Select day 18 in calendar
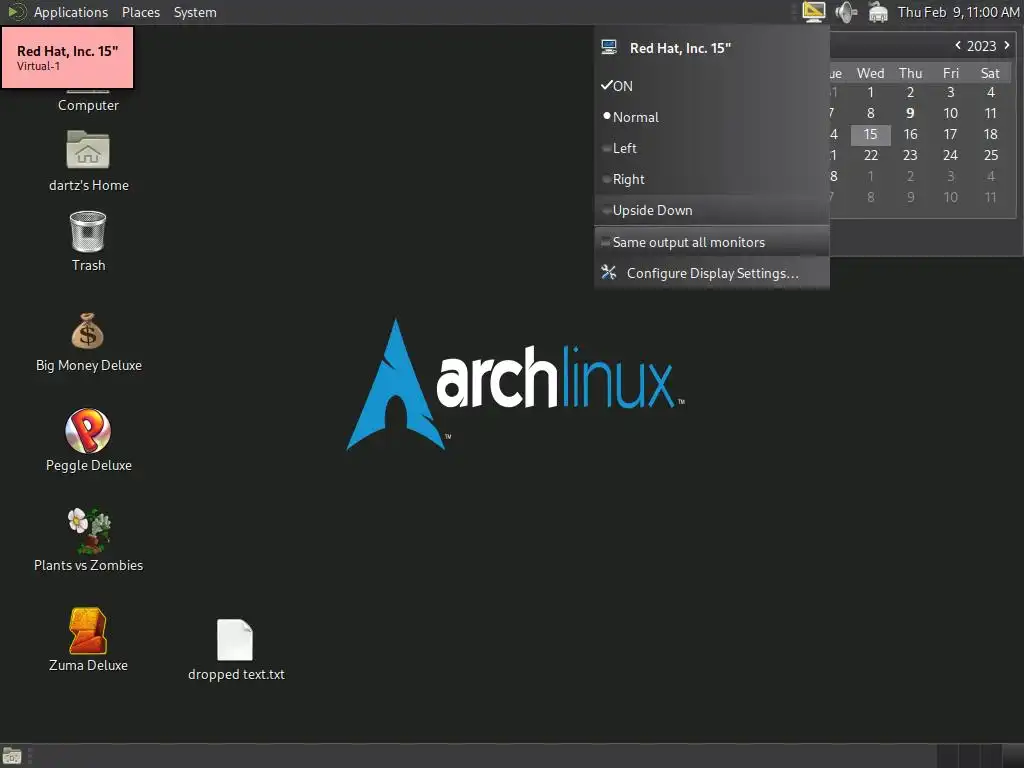1024x768 pixels. click(991, 135)
